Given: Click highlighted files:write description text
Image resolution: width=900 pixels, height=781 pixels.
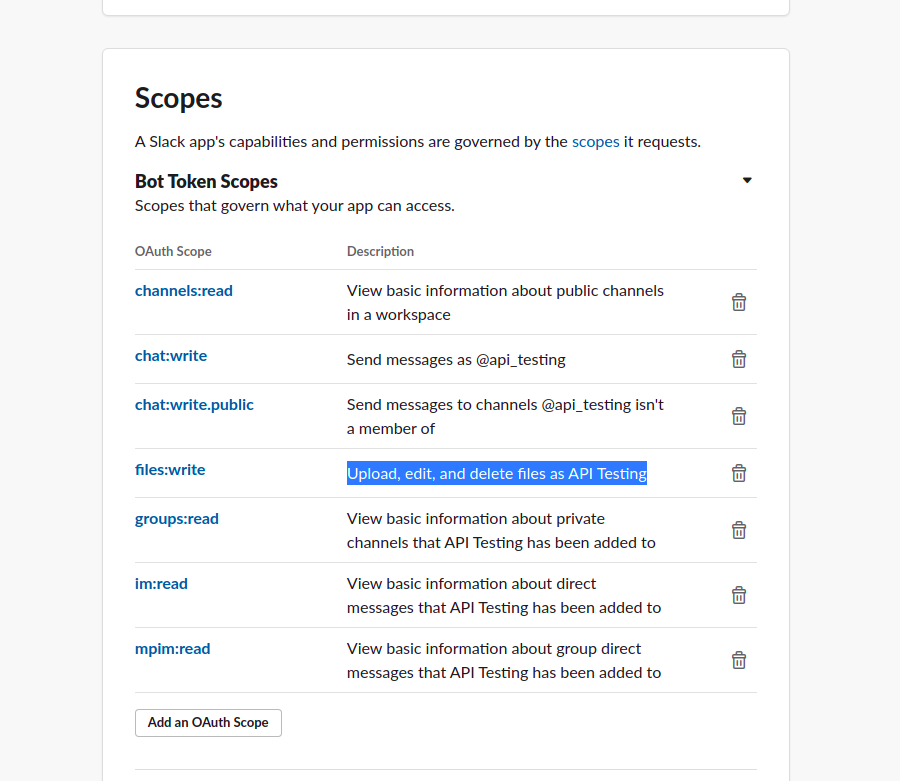Looking at the screenshot, I should 497,474.
